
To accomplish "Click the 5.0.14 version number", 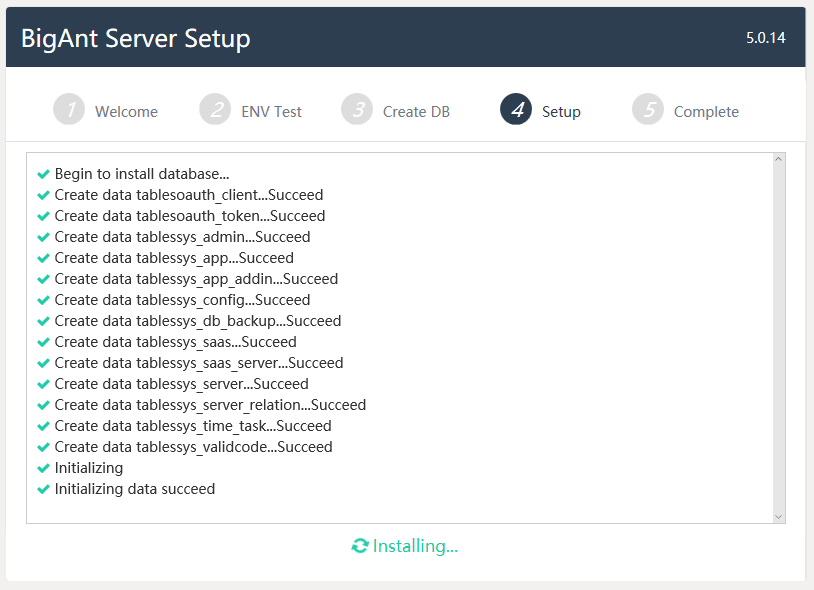I will [766, 38].
